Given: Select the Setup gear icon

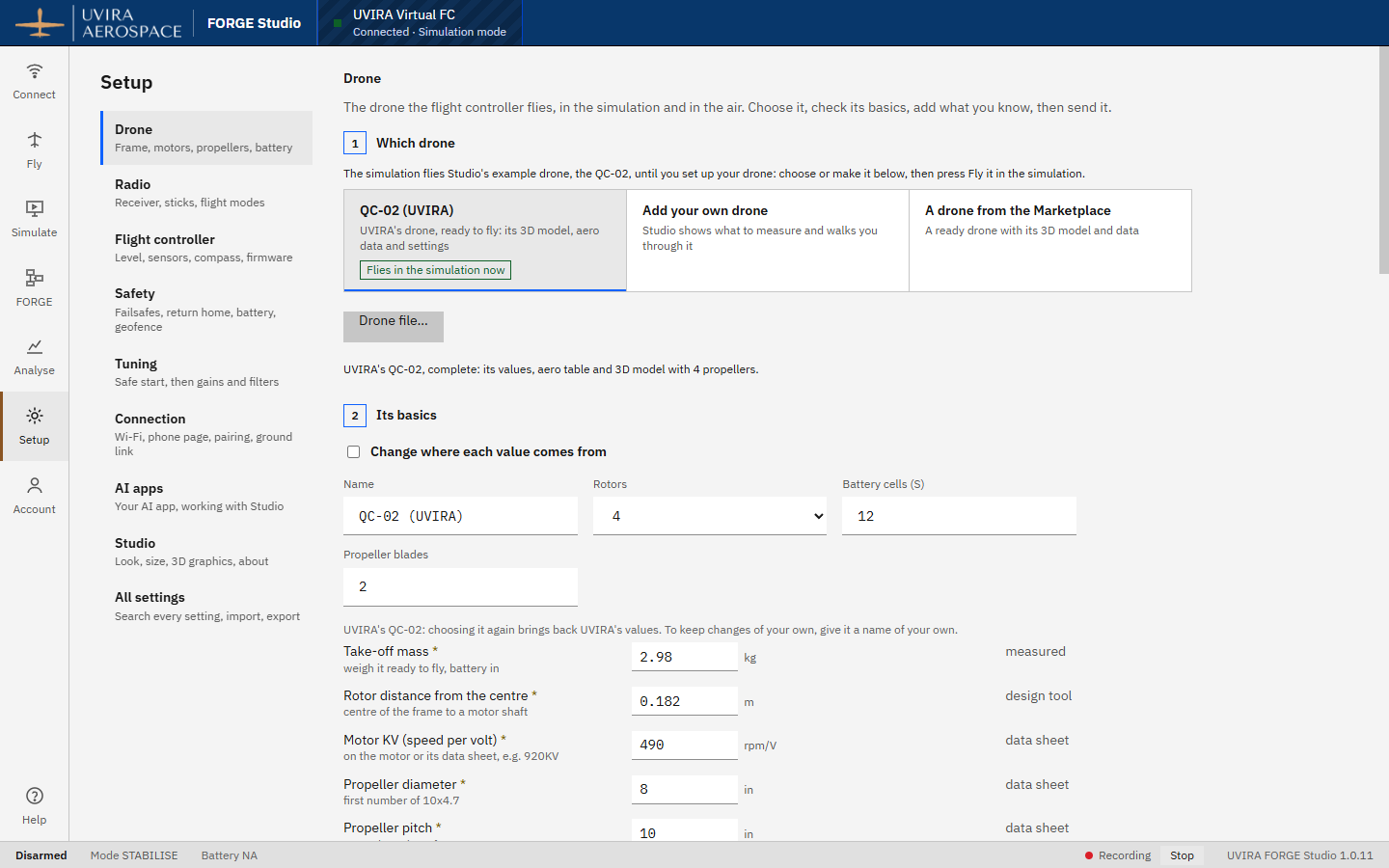Looking at the screenshot, I should (35, 416).
